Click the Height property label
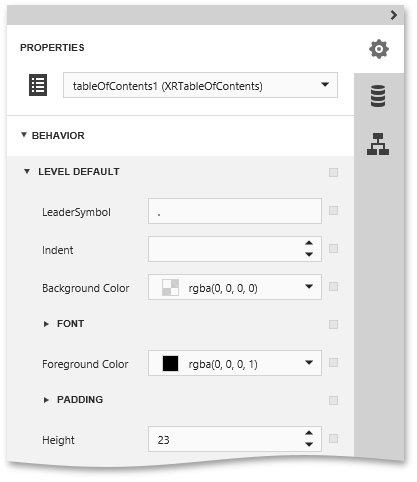417x482 pixels. [58, 440]
